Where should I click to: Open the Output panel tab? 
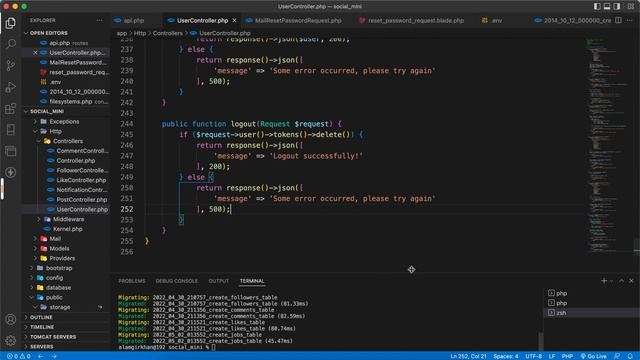point(219,281)
